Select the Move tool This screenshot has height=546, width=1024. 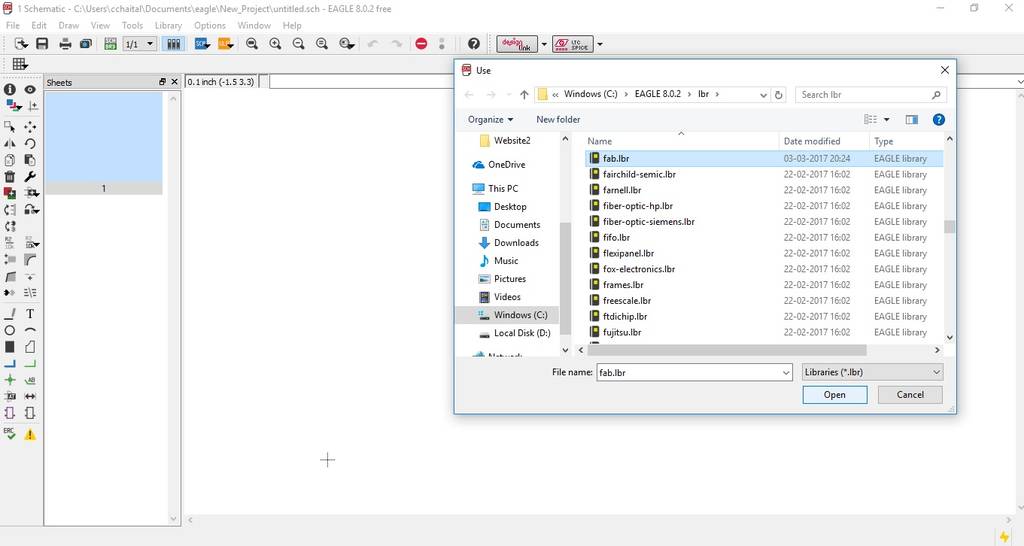pyautogui.click(x=30, y=127)
